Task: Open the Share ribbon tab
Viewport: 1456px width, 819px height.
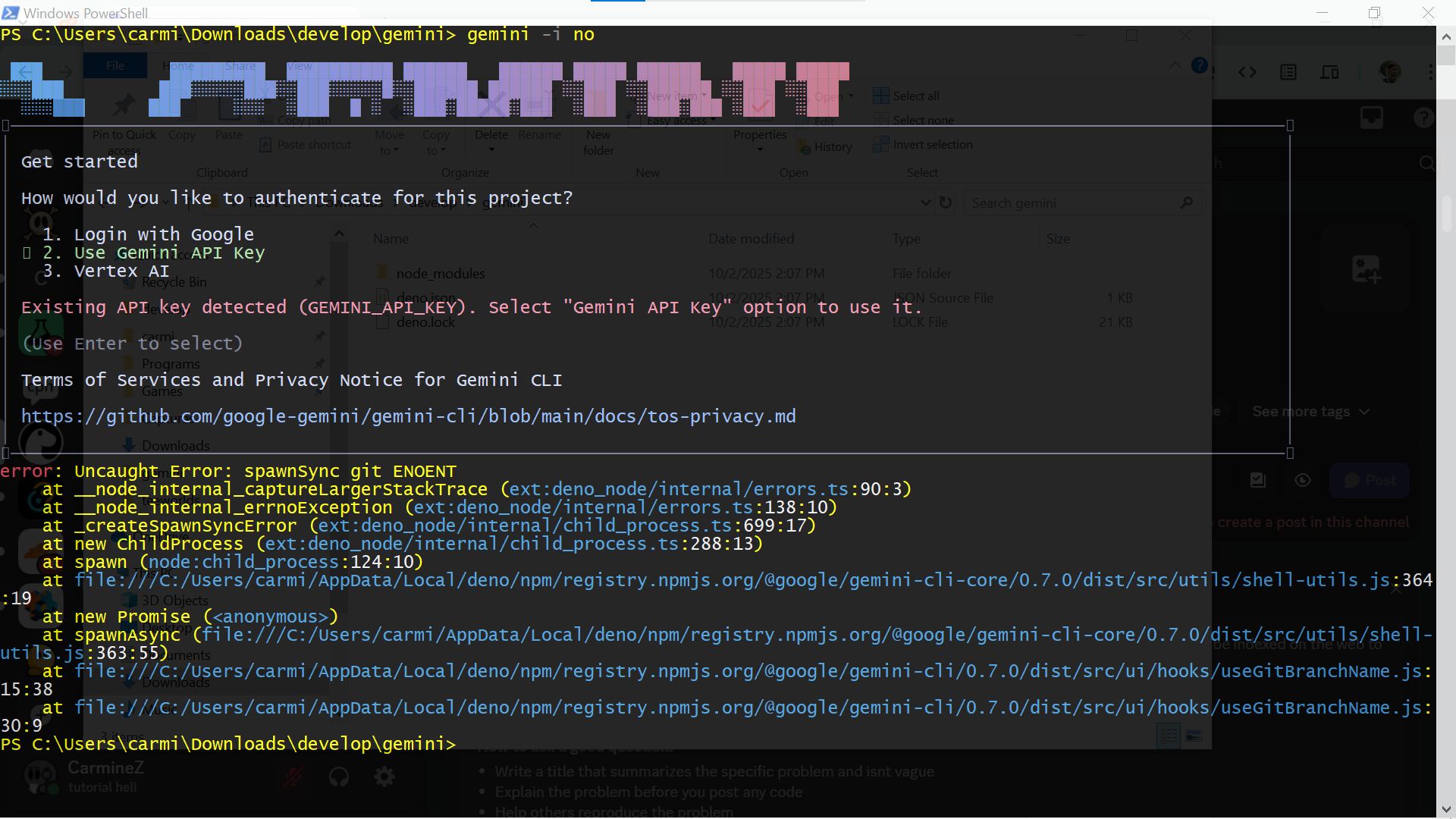Action: pos(240,66)
